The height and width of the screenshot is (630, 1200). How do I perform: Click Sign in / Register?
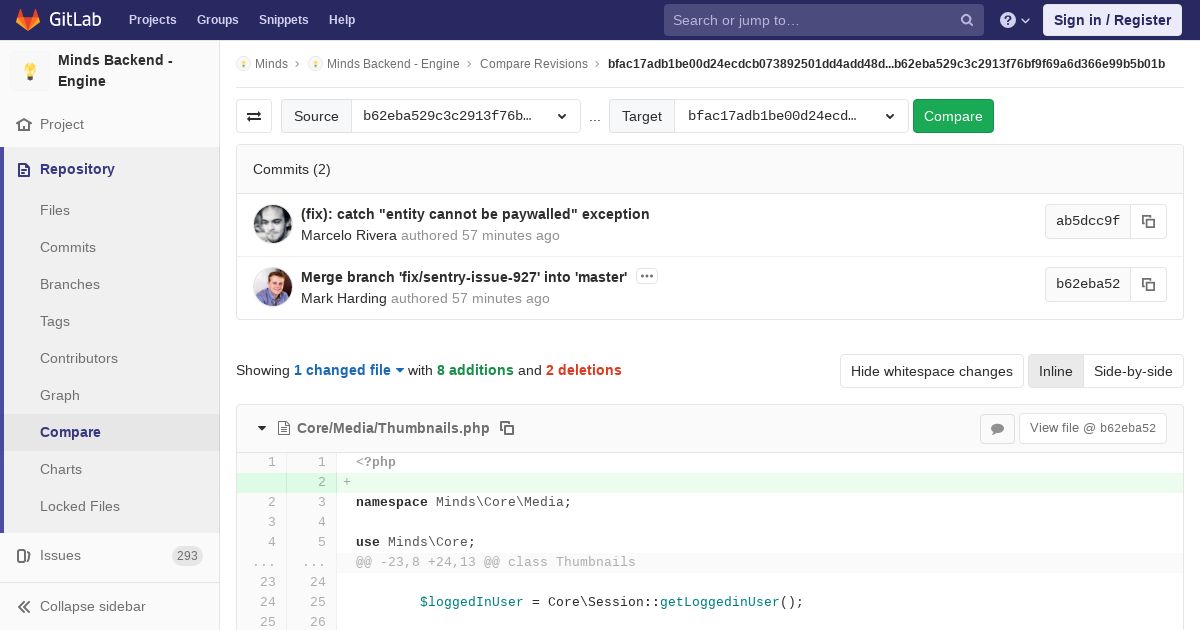(x=1112, y=20)
